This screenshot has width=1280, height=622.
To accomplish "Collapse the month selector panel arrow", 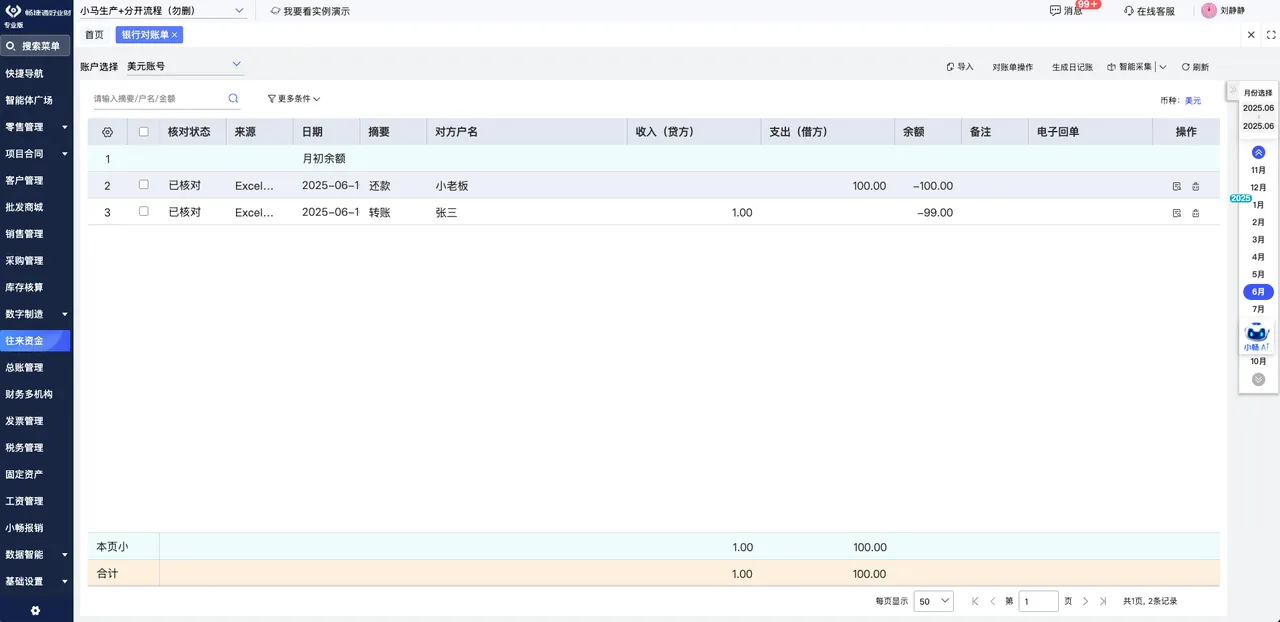I will 1233,90.
